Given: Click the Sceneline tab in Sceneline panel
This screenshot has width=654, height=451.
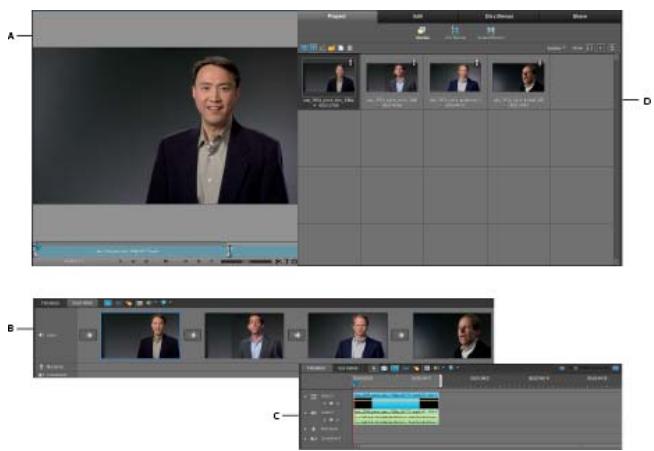Looking at the screenshot, I should [x=82, y=303].
